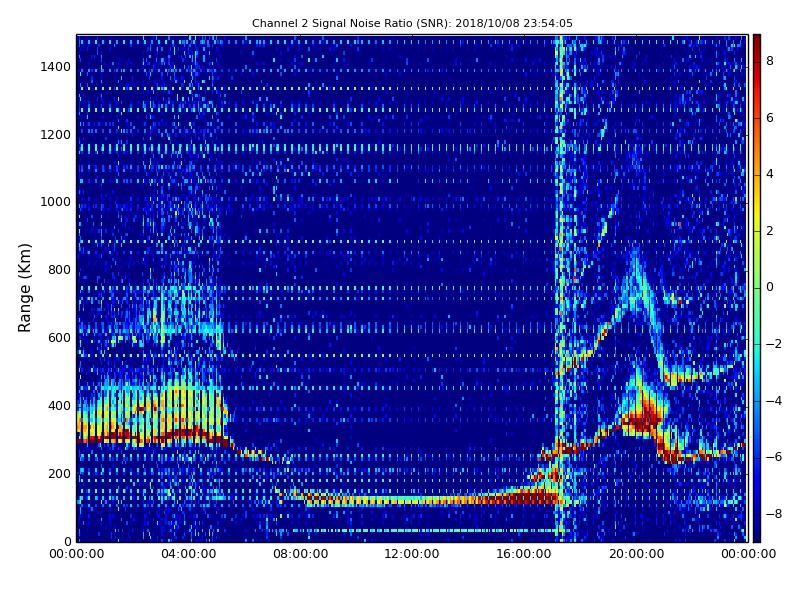This screenshot has width=800, height=600.
Task: Click the colorbar label 6
Action: [x=770, y=118]
